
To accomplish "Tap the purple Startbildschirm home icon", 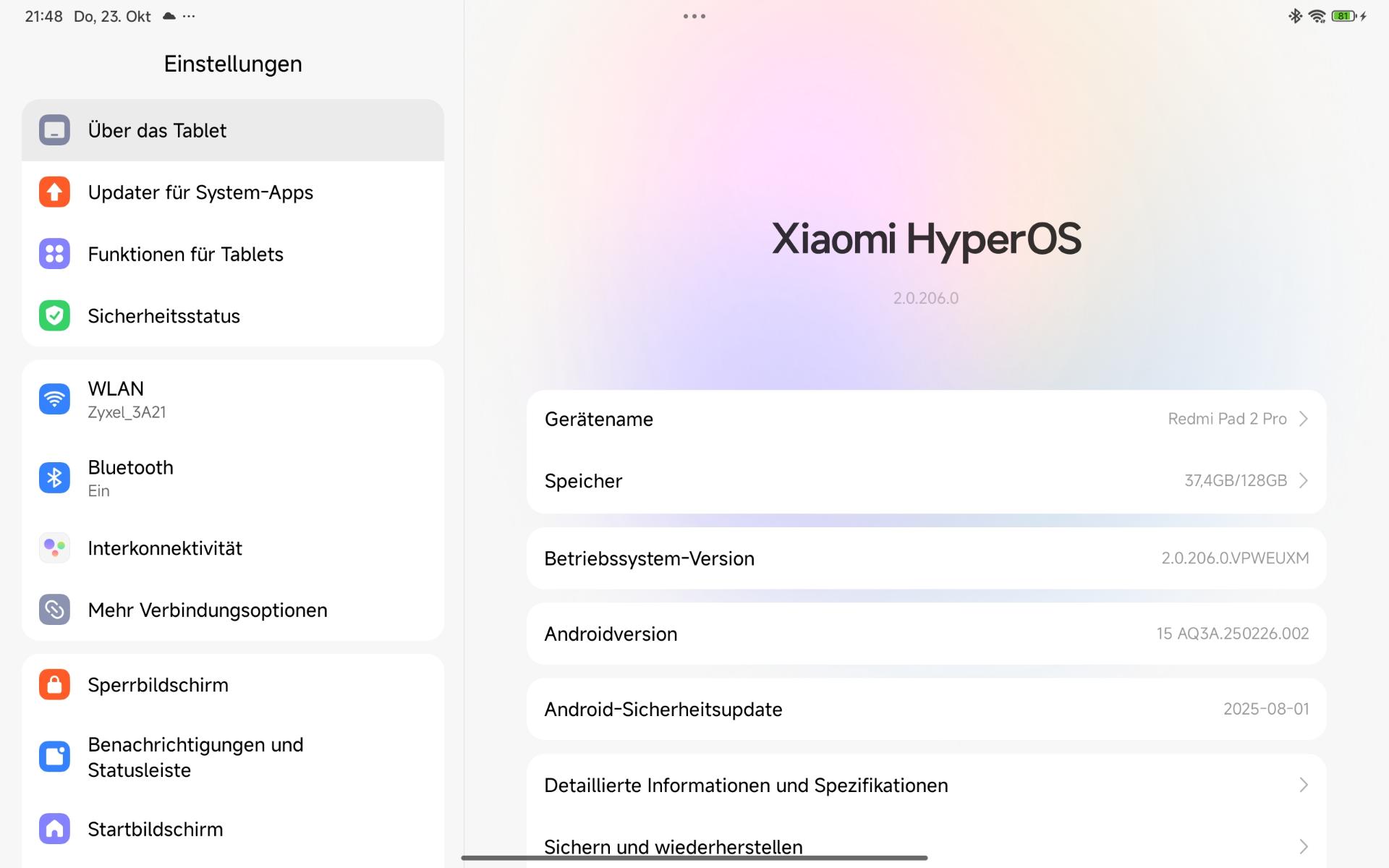I will tap(54, 829).
